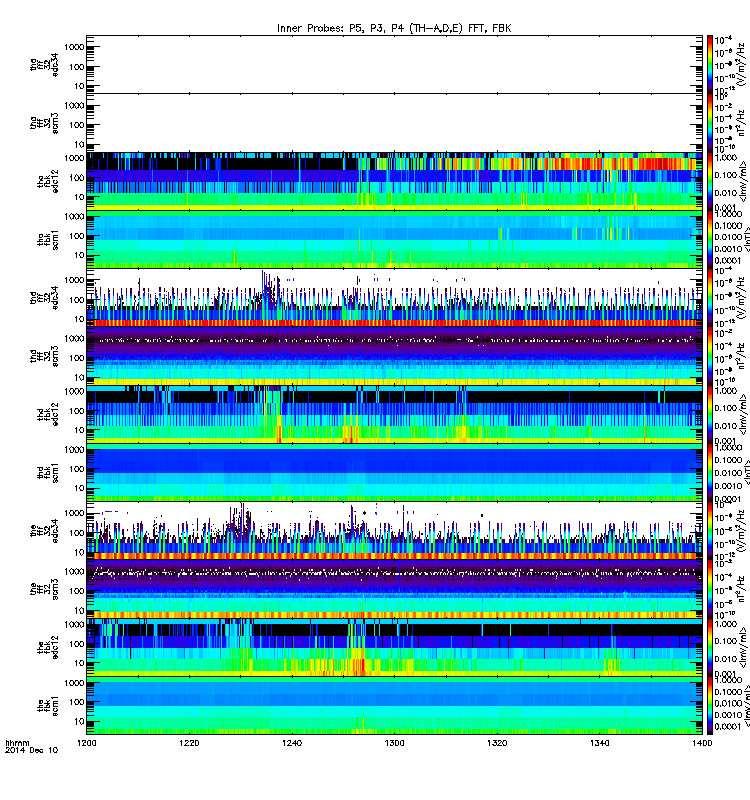Click the "the fbk scm1" axis label

click(x=48, y=706)
